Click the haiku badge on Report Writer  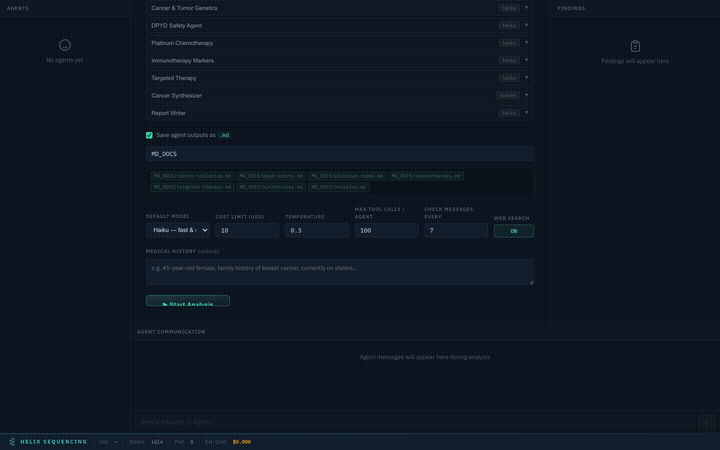coord(509,113)
